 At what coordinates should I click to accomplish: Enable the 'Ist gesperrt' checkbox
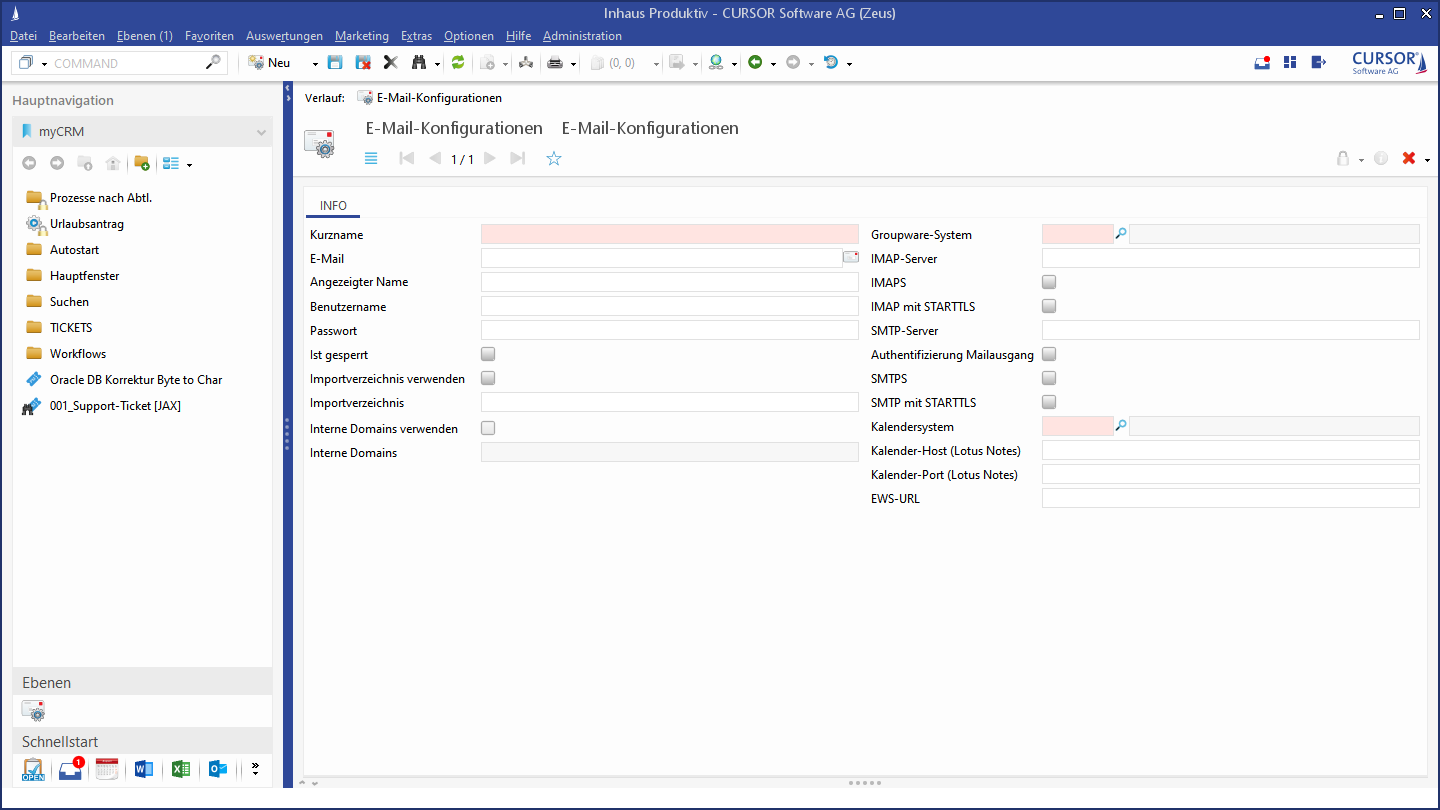pos(488,355)
